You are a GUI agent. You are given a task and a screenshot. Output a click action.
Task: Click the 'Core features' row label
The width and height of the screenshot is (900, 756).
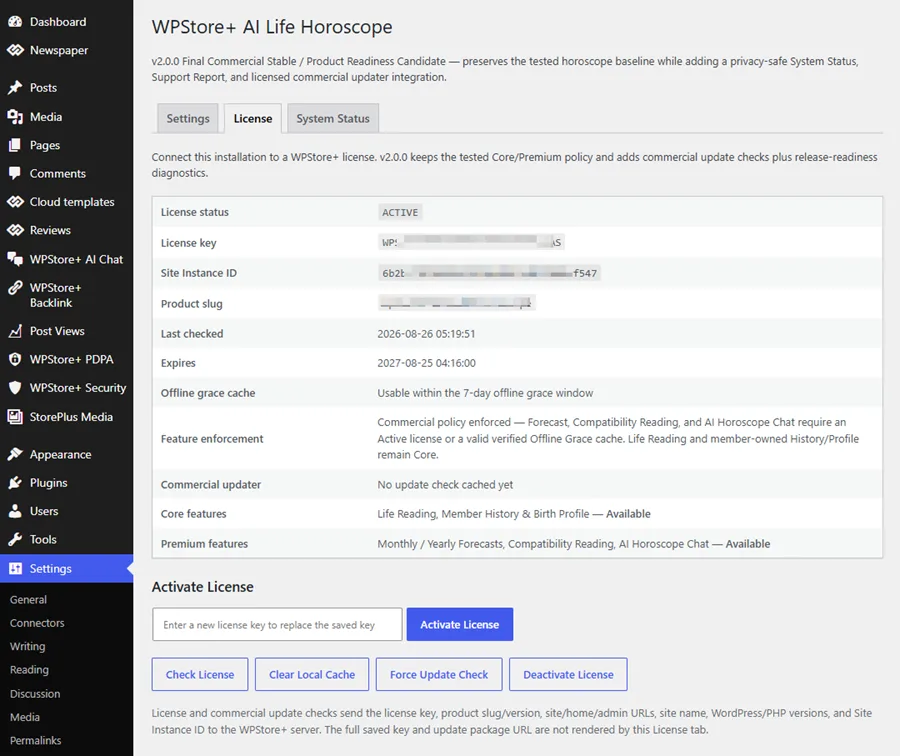(193, 514)
